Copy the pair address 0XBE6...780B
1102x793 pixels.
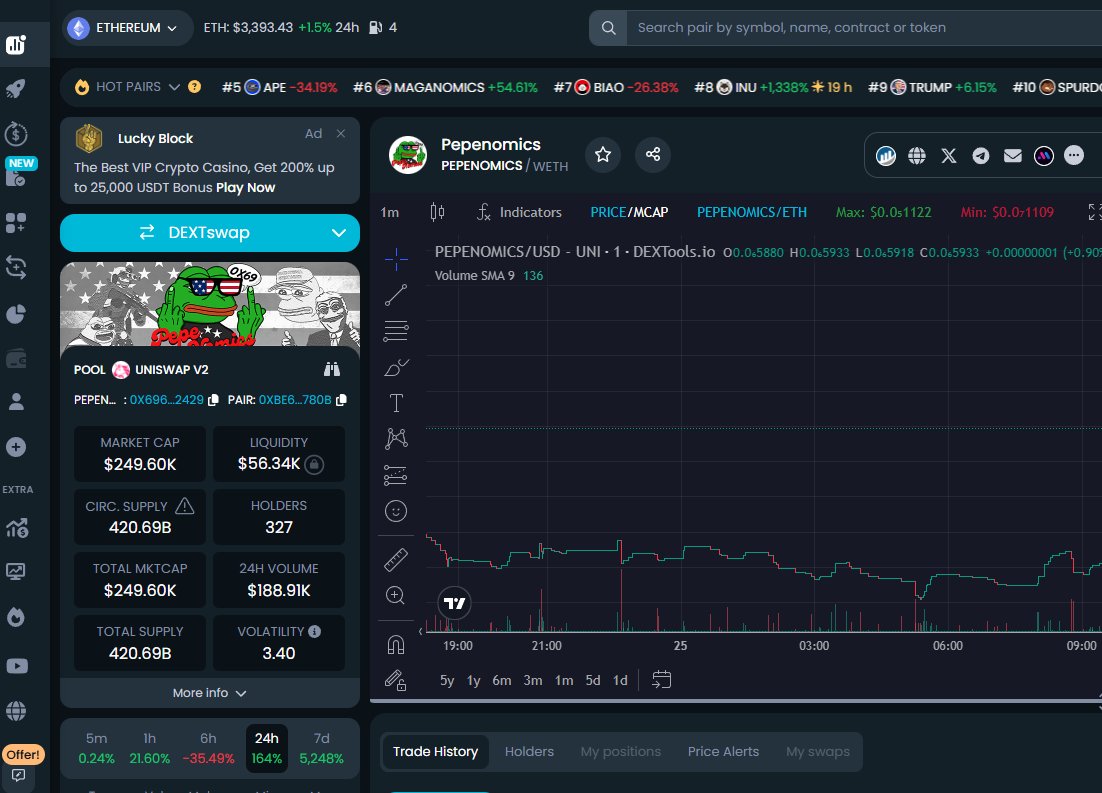click(x=342, y=399)
